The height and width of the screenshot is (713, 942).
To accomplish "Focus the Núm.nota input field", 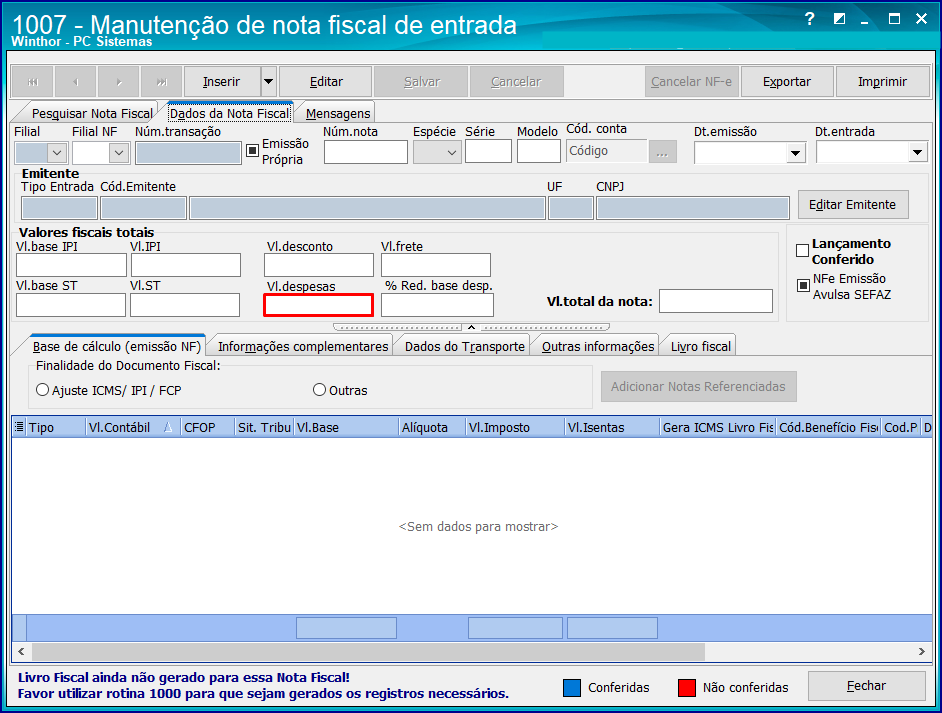I will click(366, 152).
